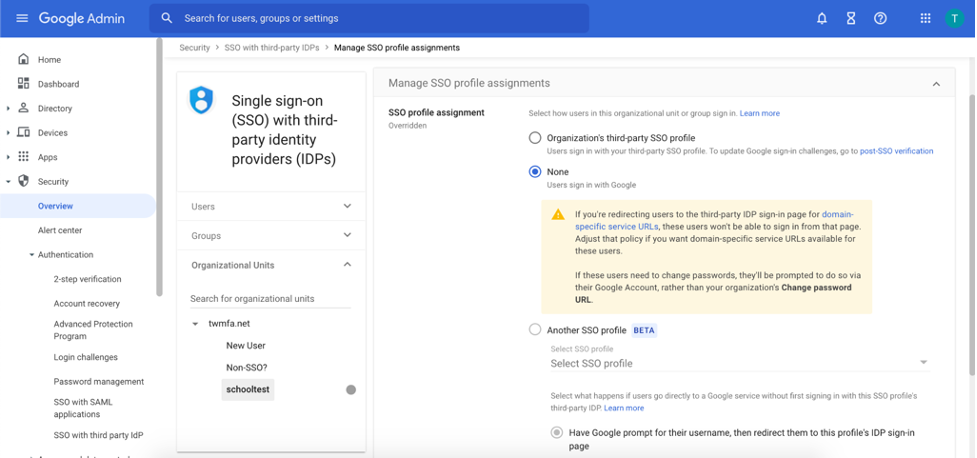Open SSO with SAML applications
The width and height of the screenshot is (977, 458).
point(83,408)
